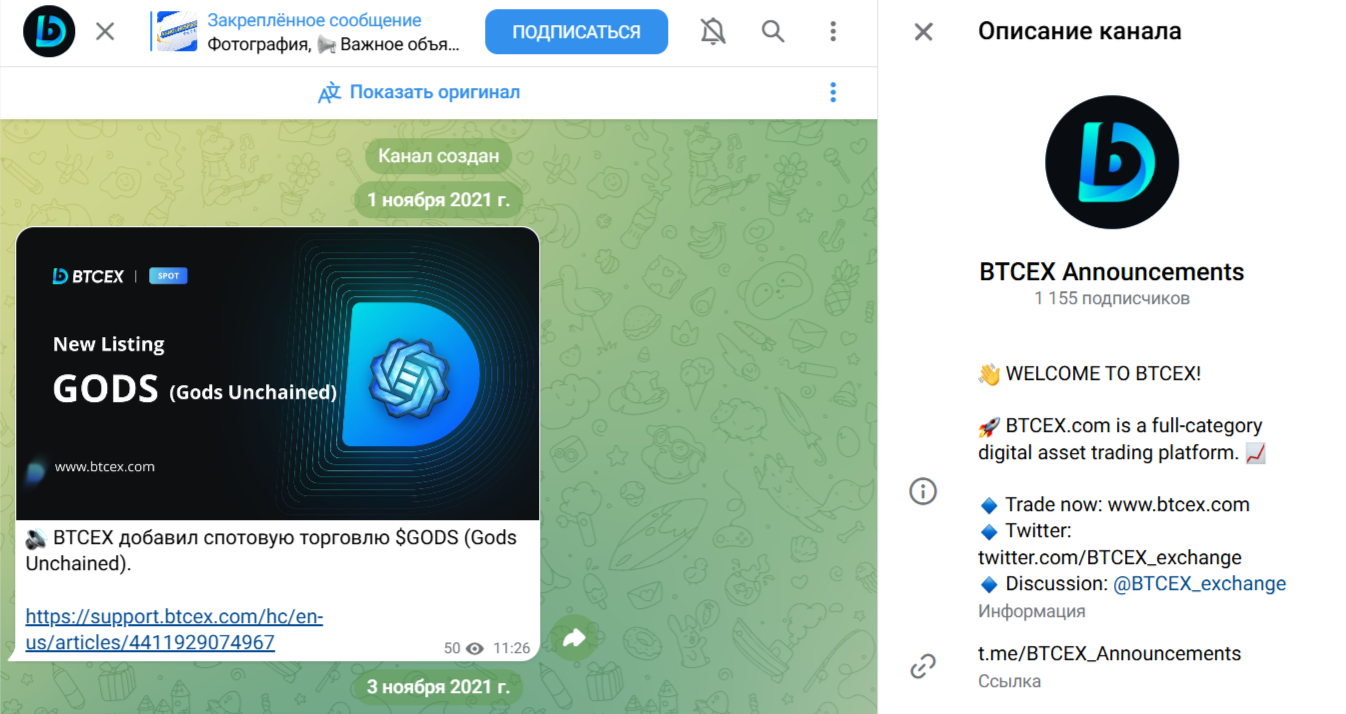Screen dimensions: 1346x714
Task: Click the info icon beside the description
Action: tap(923, 491)
